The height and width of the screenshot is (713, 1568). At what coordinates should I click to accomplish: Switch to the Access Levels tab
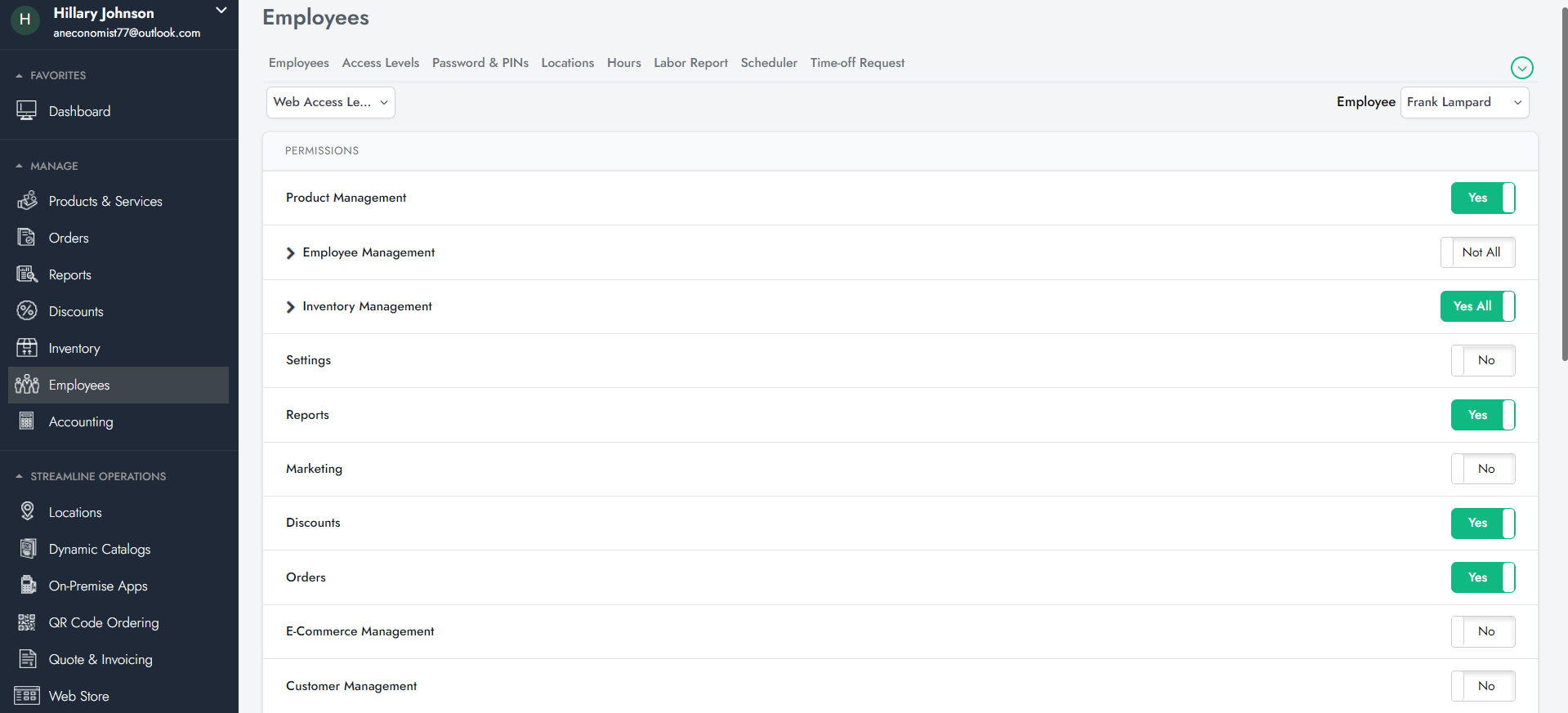pos(380,63)
